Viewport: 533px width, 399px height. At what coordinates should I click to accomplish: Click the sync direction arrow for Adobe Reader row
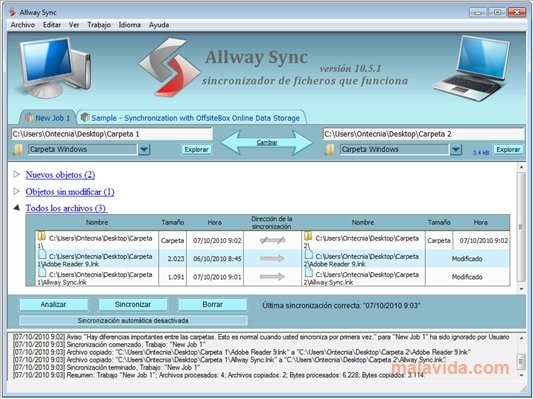(x=272, y=259)
